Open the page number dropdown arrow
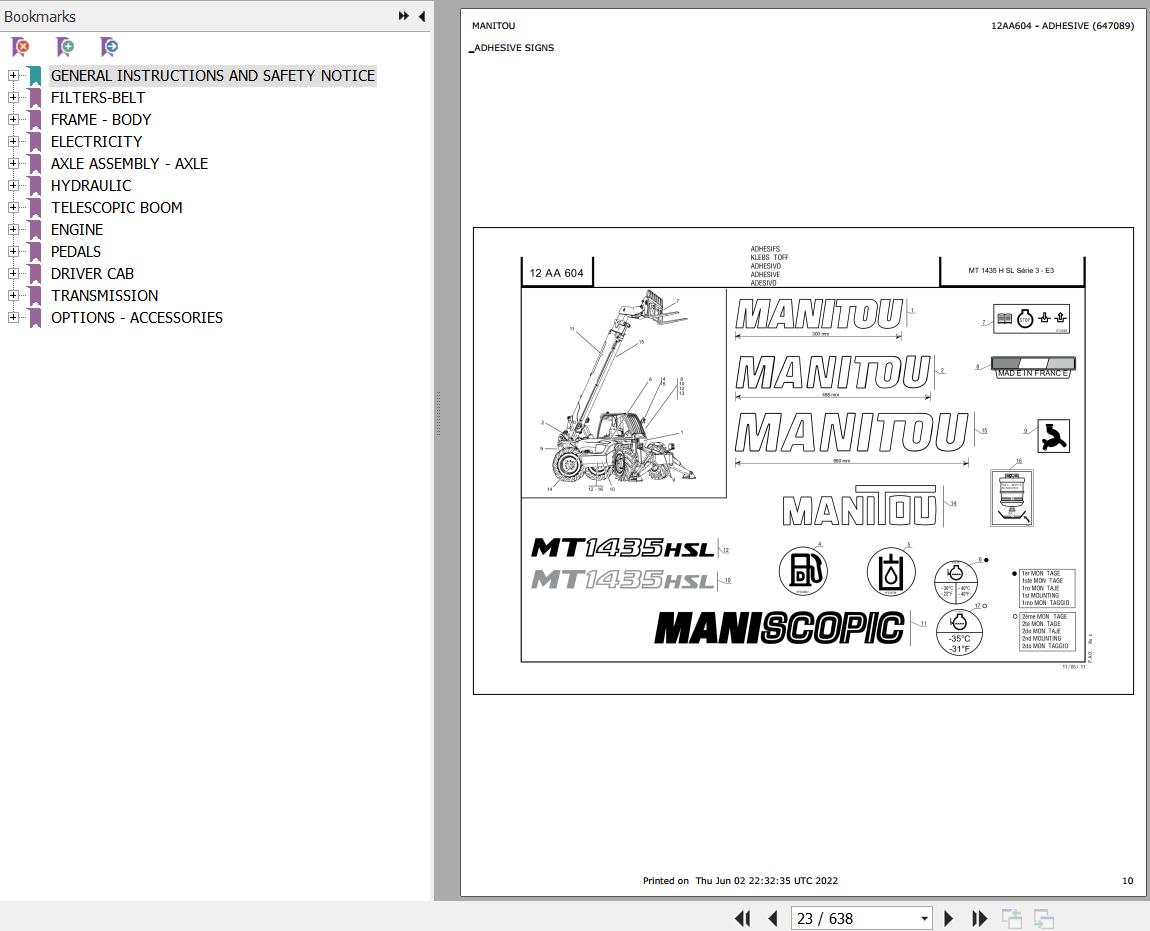The image size is (1150, 931). coord(924,919)
